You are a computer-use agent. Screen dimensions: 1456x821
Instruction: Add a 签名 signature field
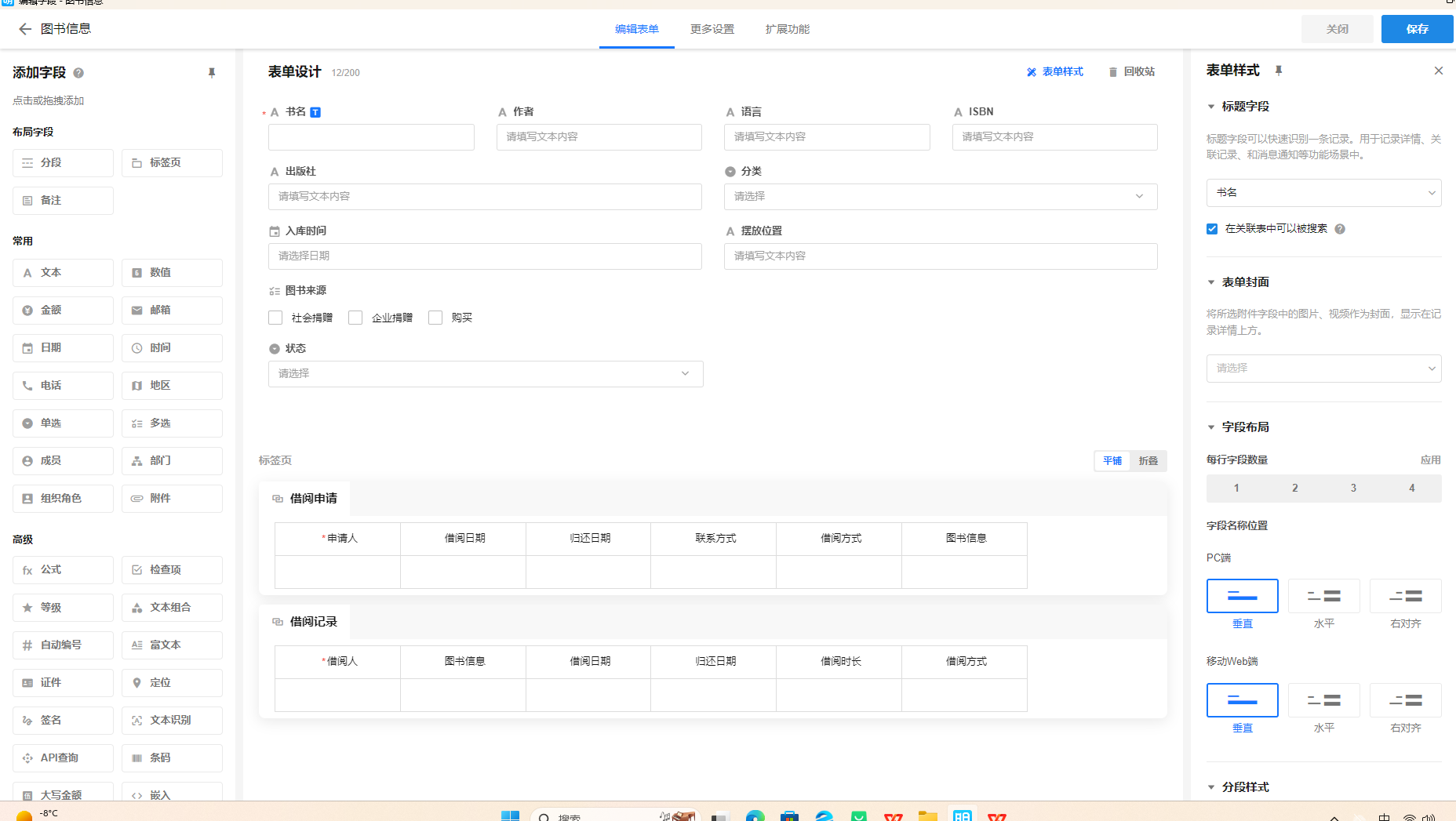(x=63, y=720)
